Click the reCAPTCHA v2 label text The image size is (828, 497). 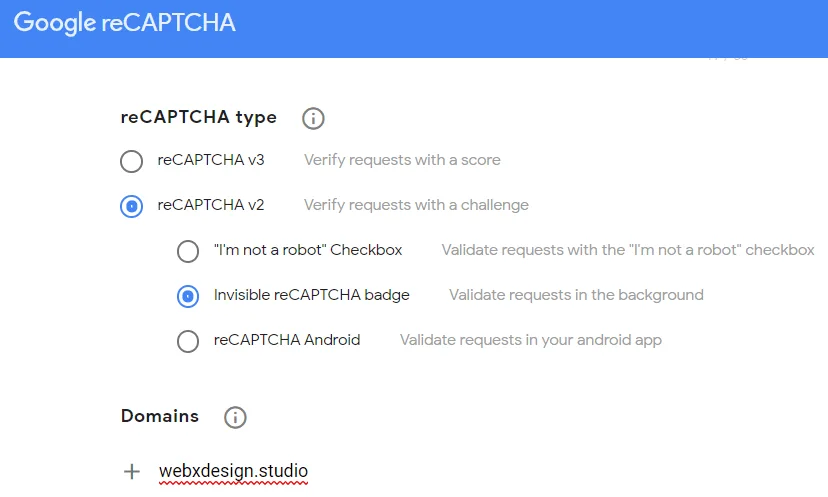click(211, 205)
